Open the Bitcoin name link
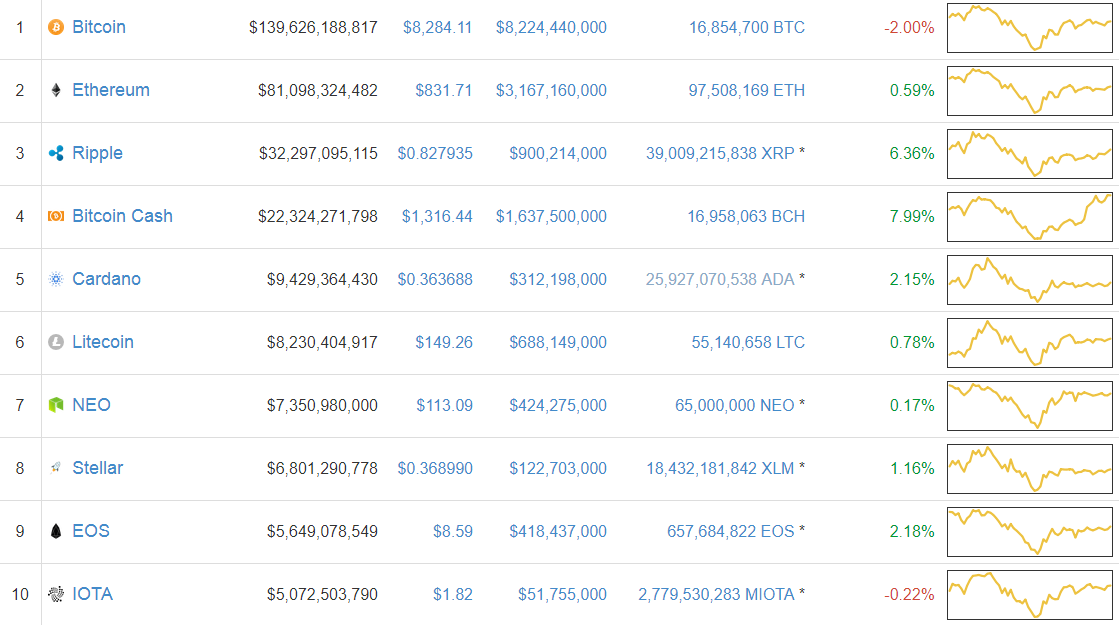Screen dimensions: 1119x625 (x=99, y=28)
